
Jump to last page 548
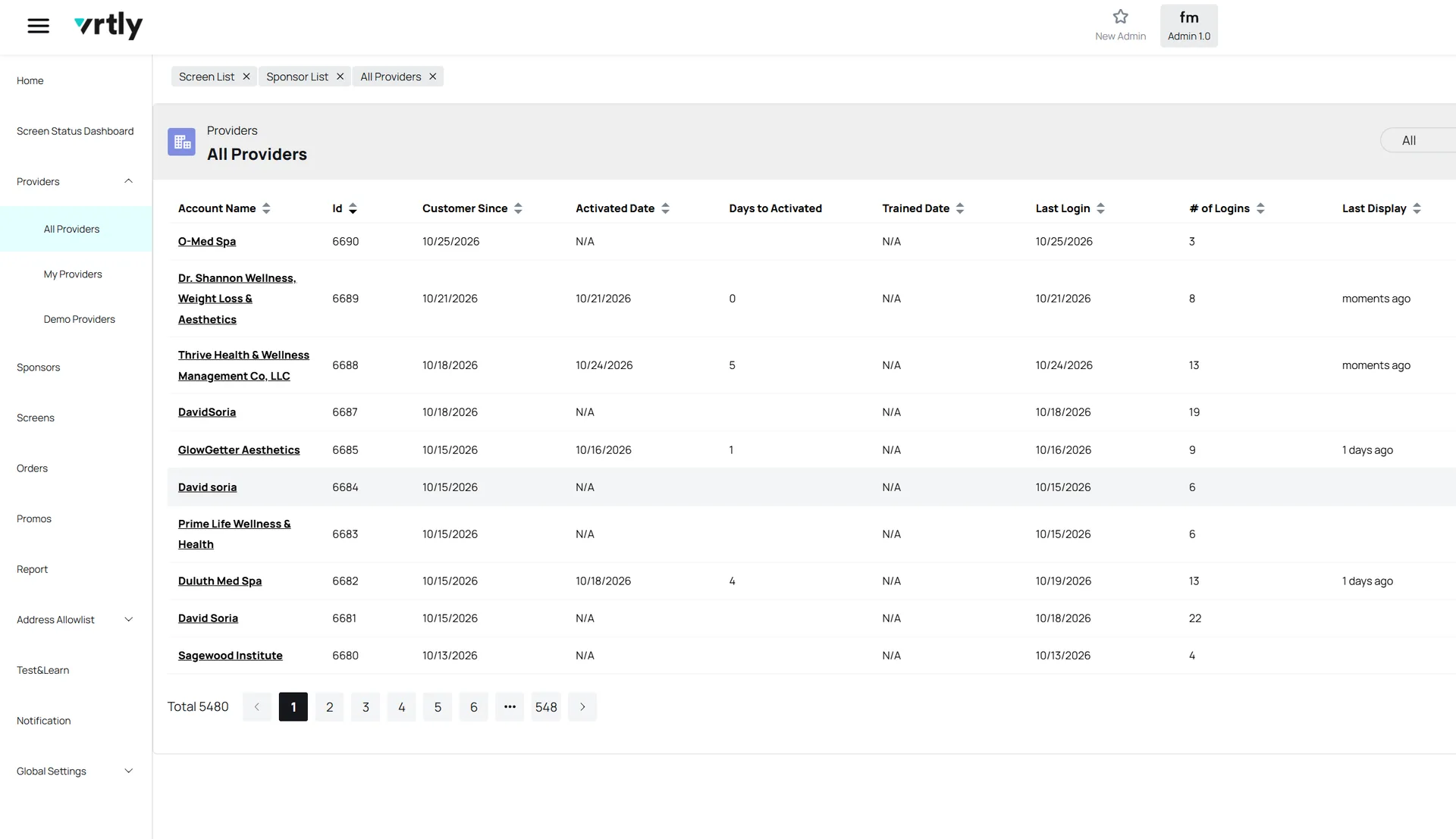point(546,707)
